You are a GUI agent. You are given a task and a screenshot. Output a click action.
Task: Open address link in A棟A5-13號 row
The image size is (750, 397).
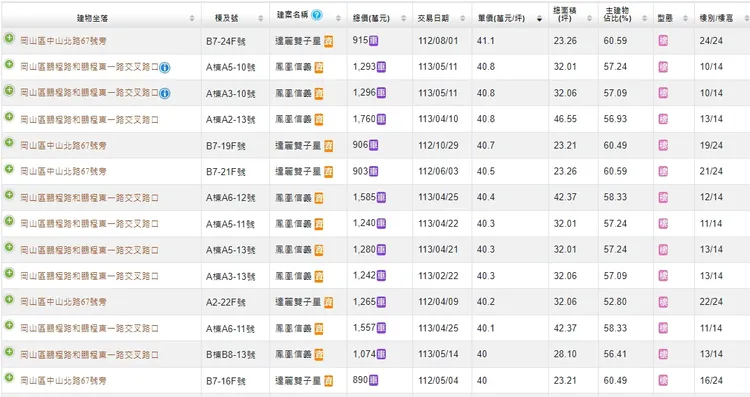coord(89,250)
